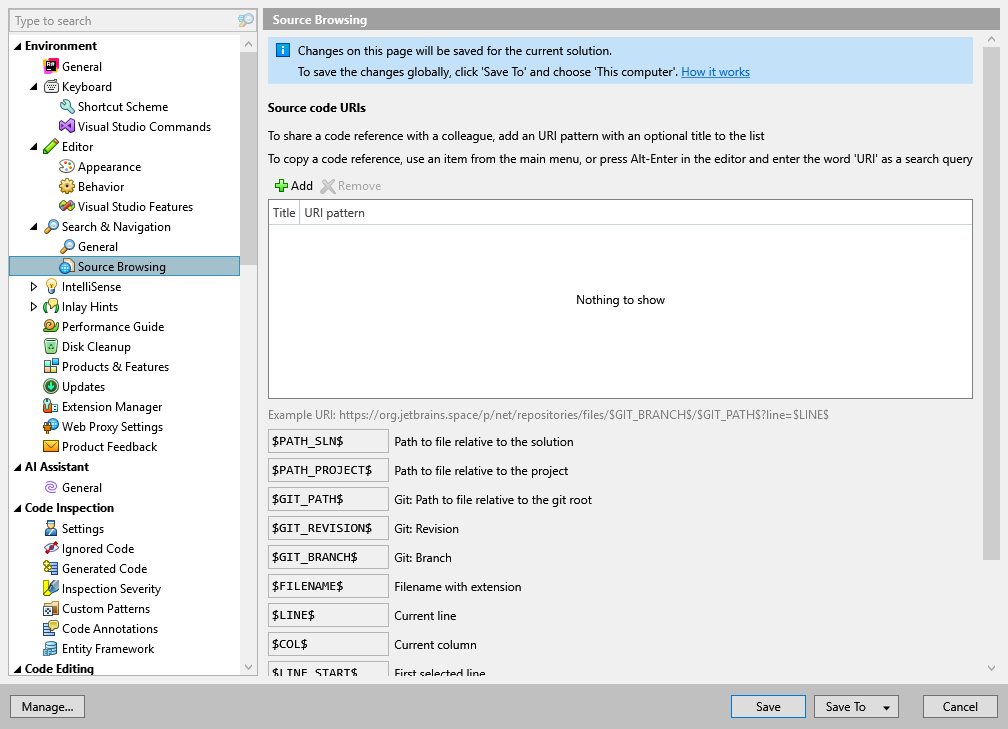Click the Manage button
1008x729 pixels.
(47, 706)
